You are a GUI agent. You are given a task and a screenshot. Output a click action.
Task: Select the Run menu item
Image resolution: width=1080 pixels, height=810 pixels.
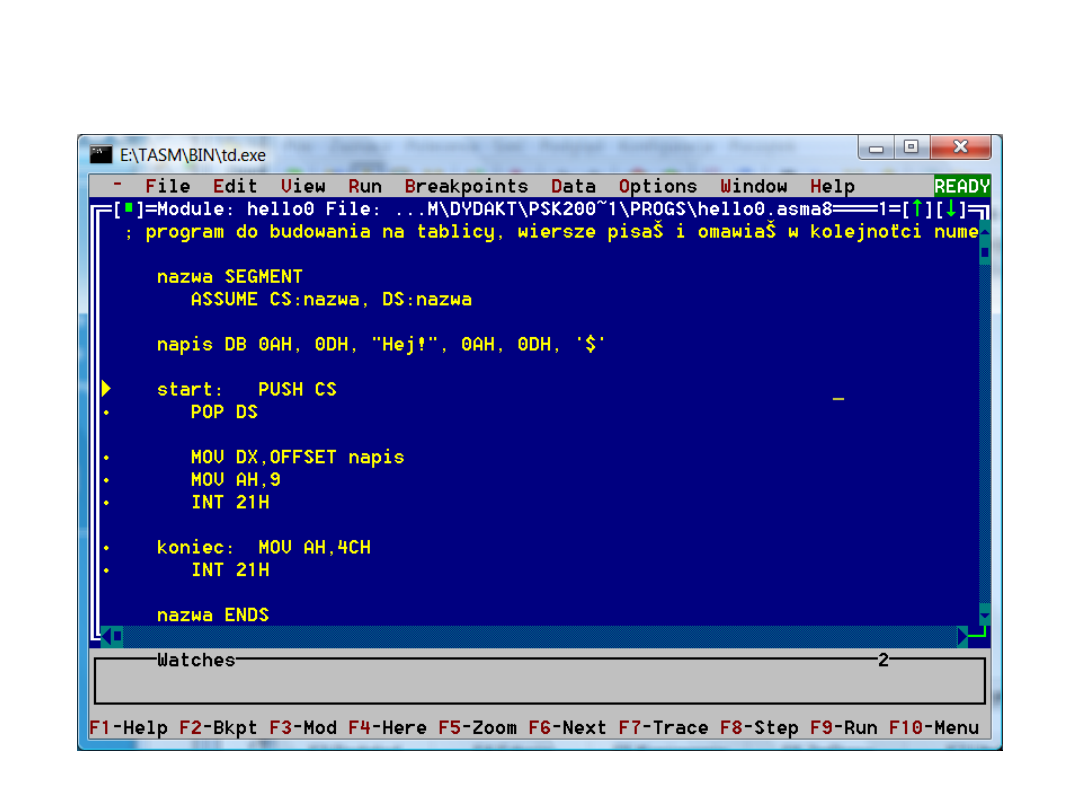(365, 186)
